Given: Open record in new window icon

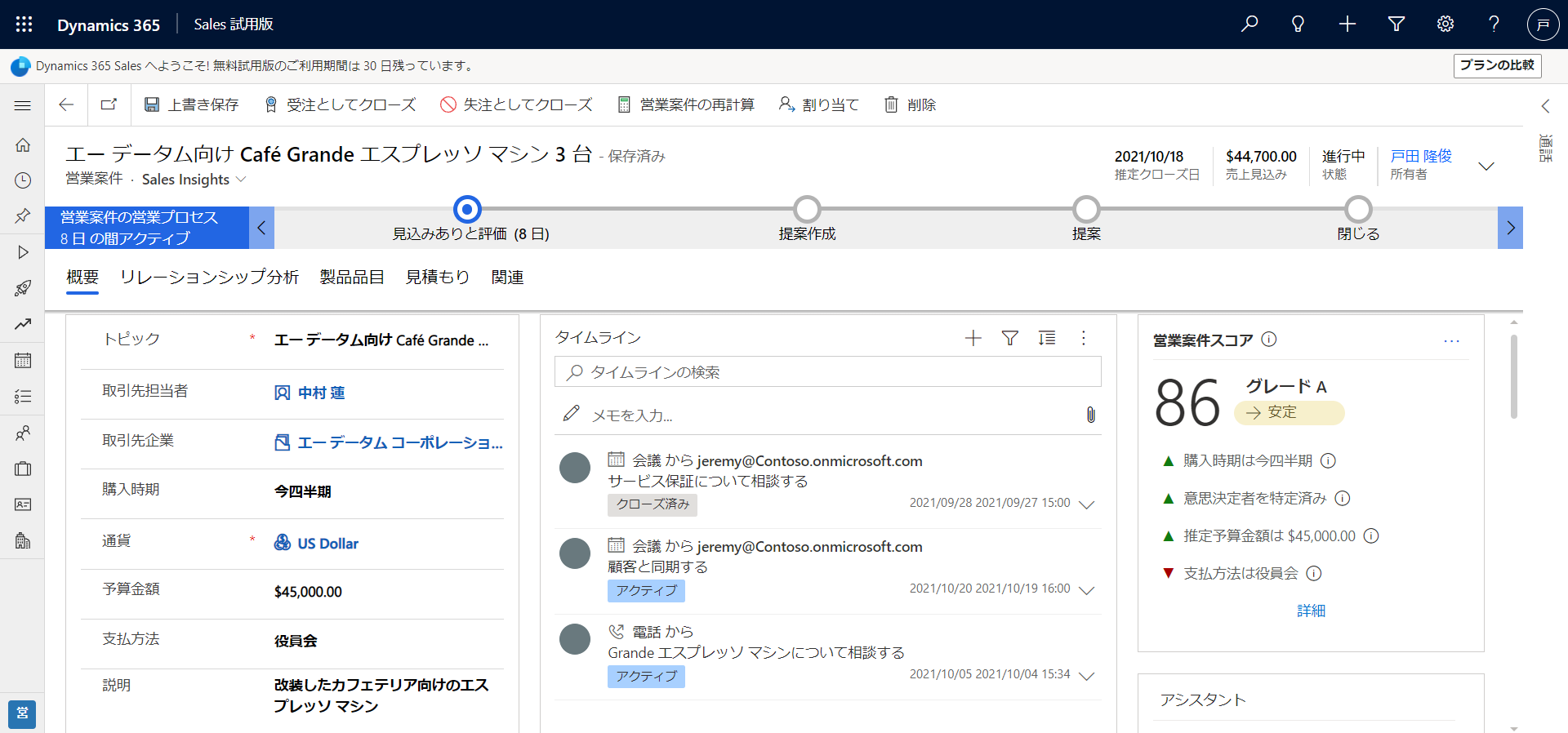Looking at the screenshot, I should [109, 104].
